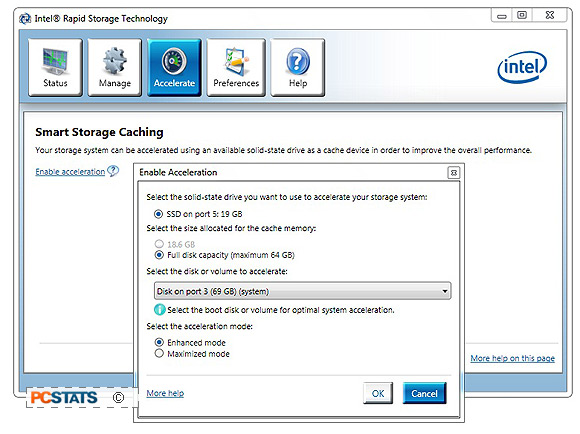Select the Accelerate tab

[174, 67]
